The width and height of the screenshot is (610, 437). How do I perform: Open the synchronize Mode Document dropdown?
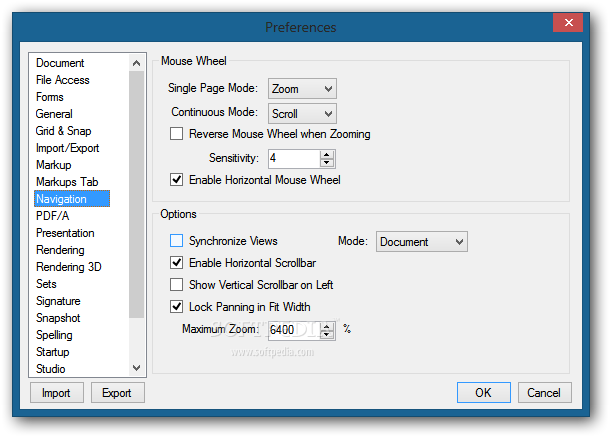(421, 241)
